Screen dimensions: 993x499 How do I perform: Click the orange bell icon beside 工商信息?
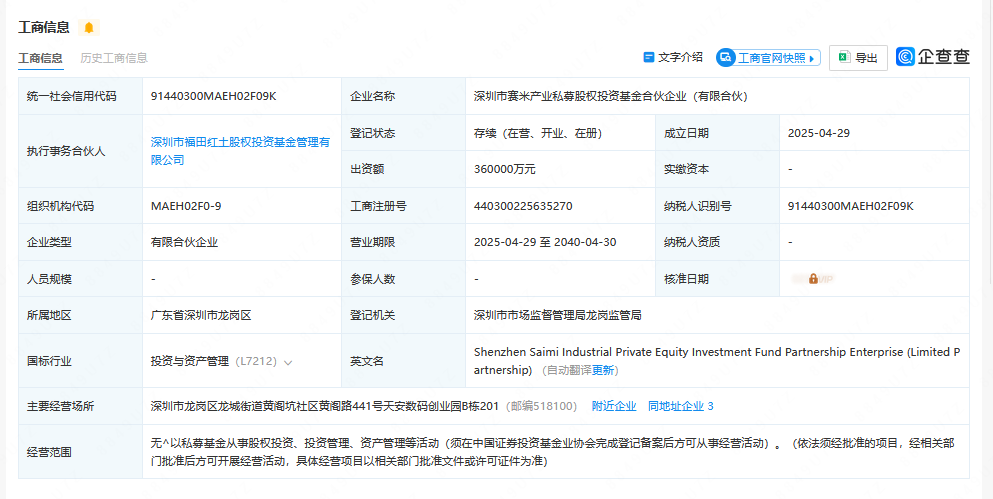click(89, 27)
